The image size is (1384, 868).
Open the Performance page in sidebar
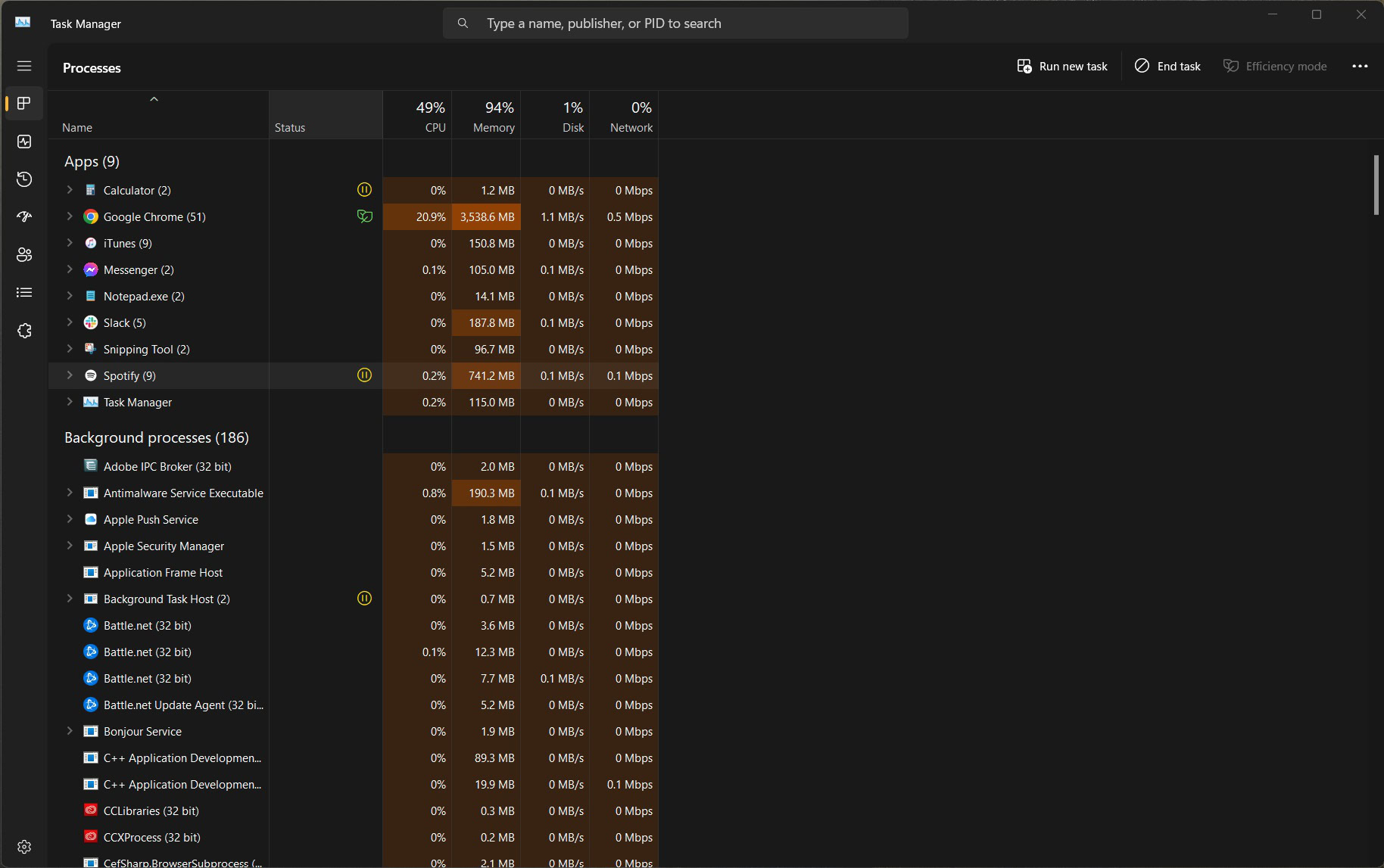pos(24,142)
